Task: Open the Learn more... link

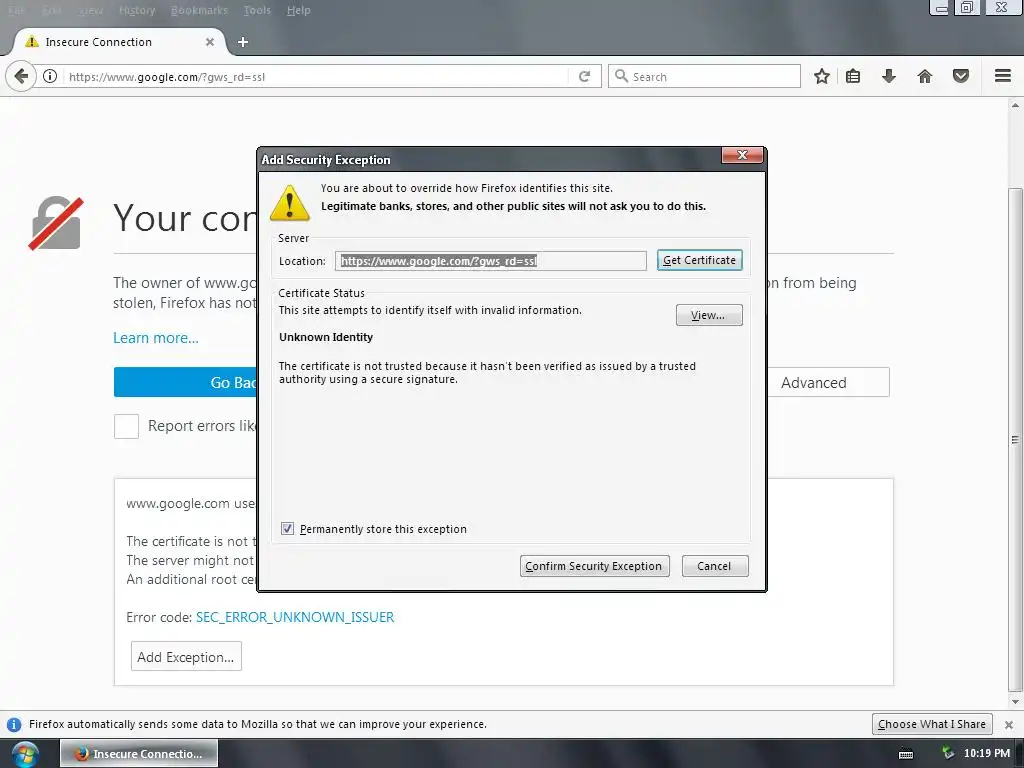Action: pyautogui.click(x=156, y=338)
